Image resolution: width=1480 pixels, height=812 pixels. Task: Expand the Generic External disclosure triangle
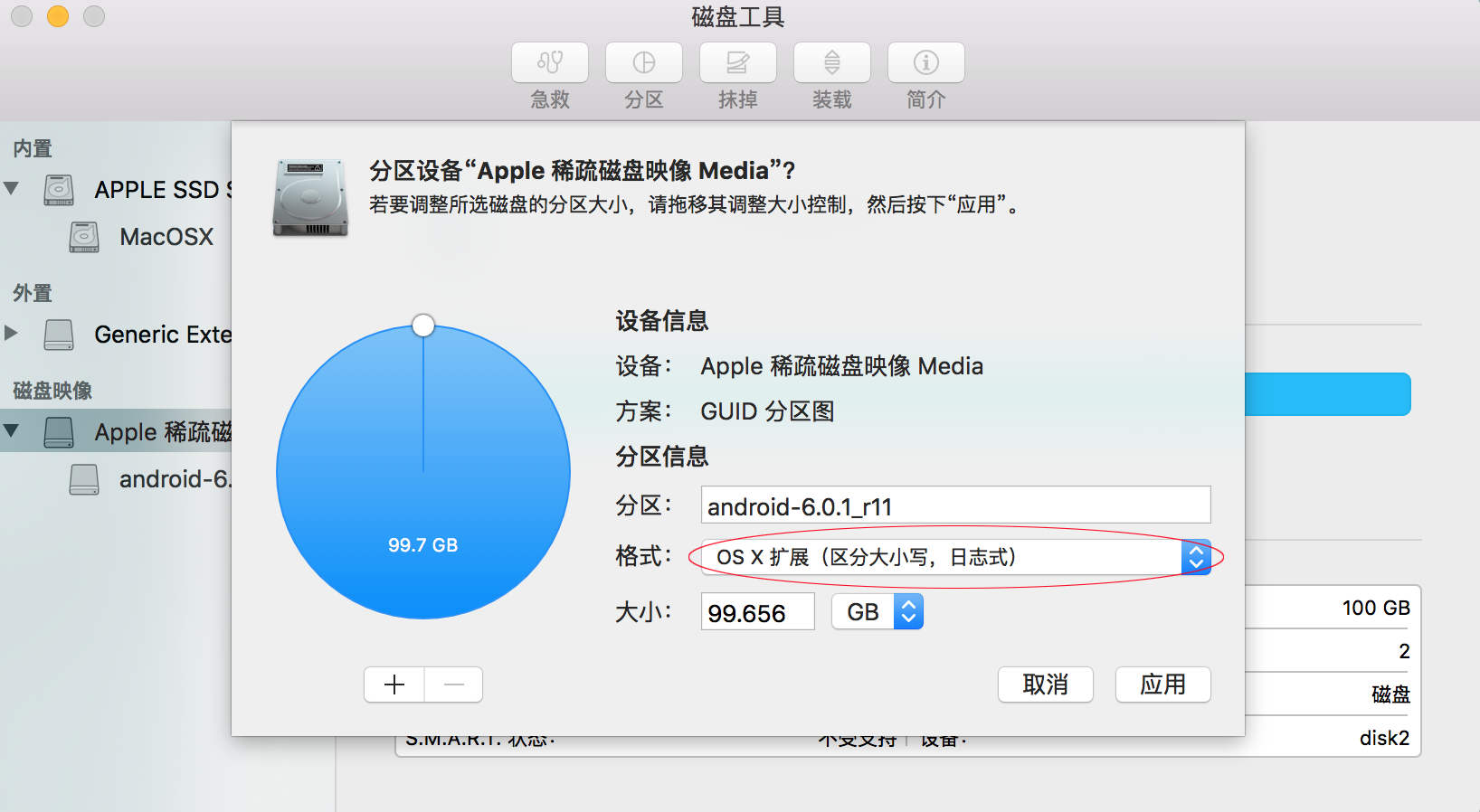tap(12, 333)
